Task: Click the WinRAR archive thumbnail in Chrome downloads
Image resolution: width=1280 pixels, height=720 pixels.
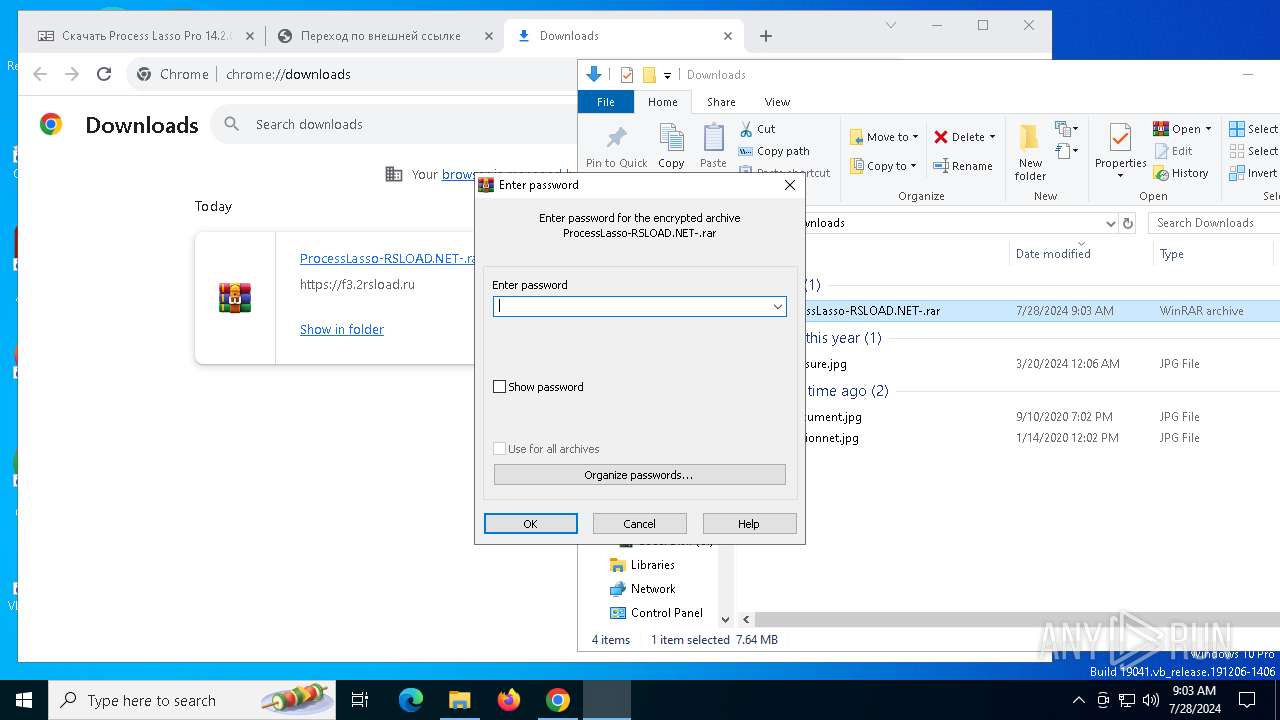Action: coord(235,298)
